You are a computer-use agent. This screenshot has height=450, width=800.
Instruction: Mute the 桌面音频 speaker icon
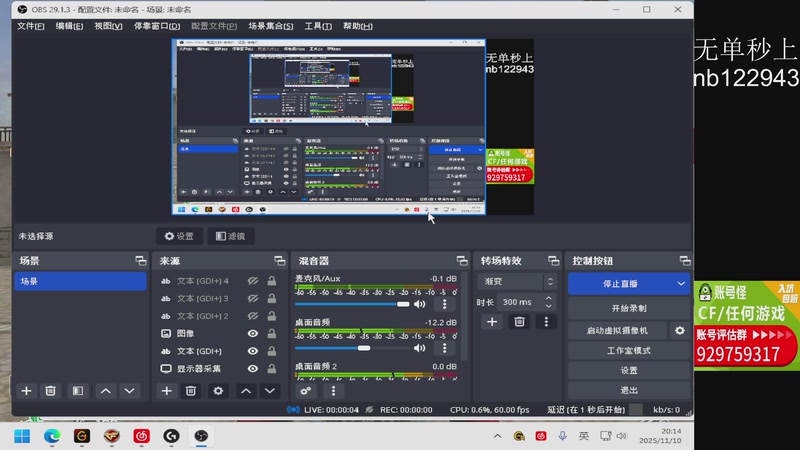419,348
